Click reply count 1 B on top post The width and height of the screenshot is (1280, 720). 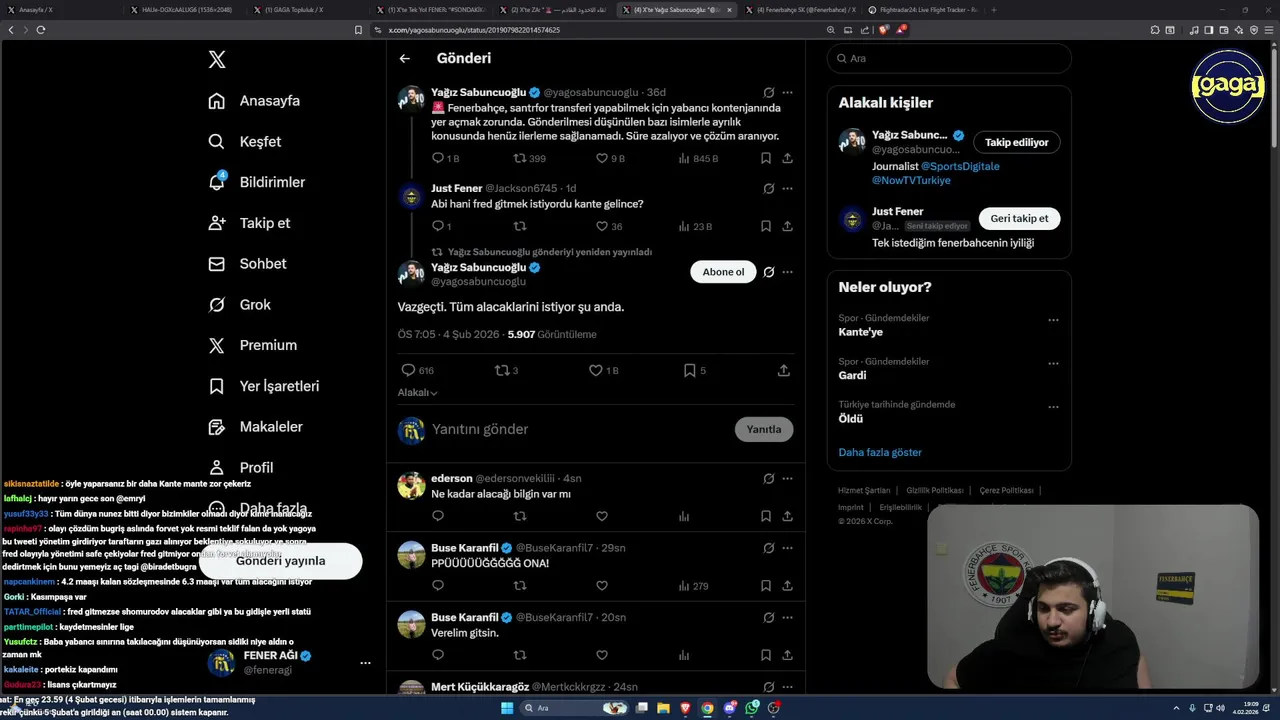click(x=445, y=158)
